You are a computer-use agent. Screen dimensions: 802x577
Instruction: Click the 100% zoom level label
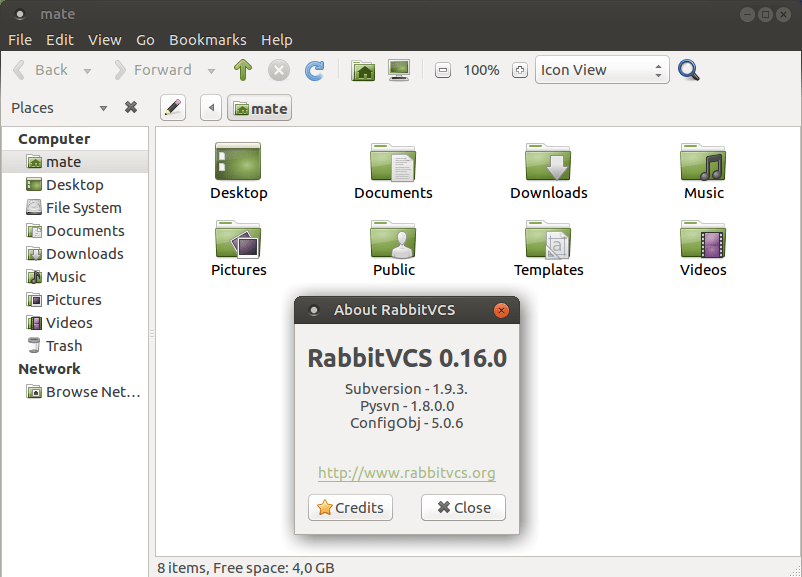(481, 70)
